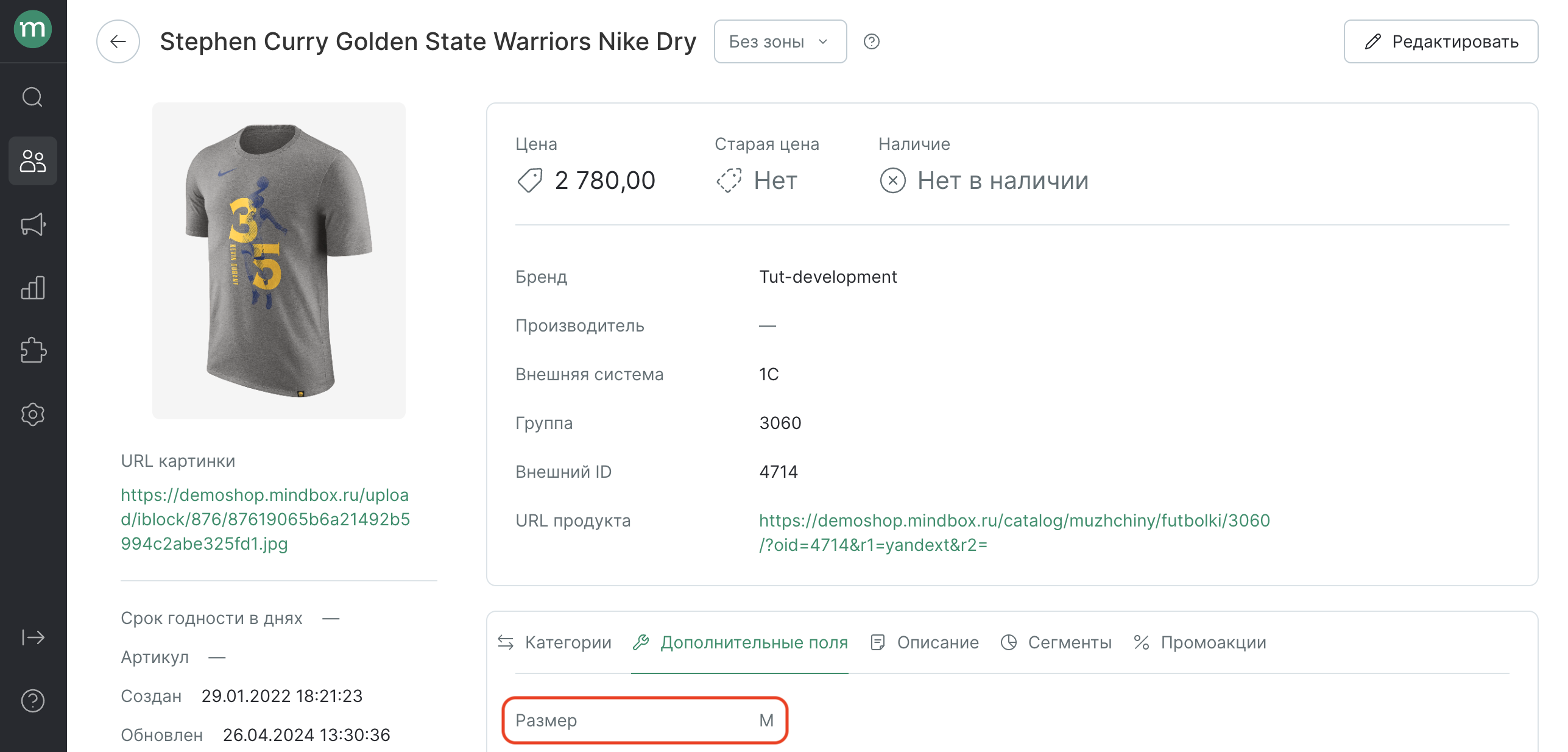This screenshot has width=1568, height=752.
Task: Click the old price dashed tag icon
Action: click(x=729, y=180)
